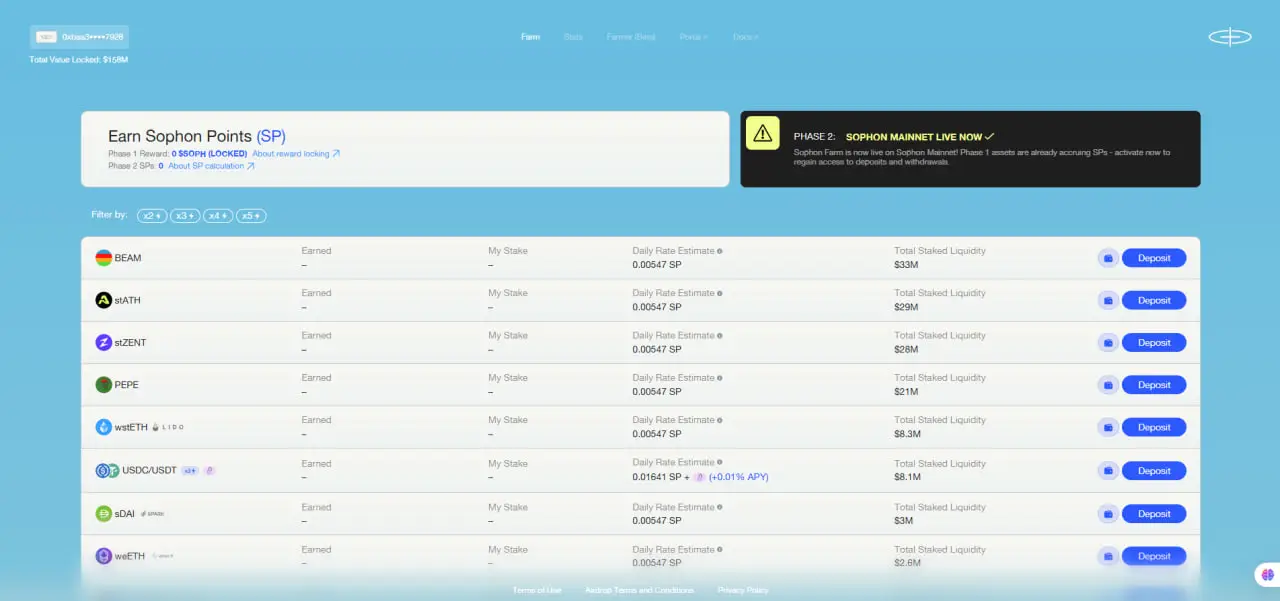Deposit into the USDC/USDT pool
Image resolution: width=1280 pixels, height=601 pixels.
click(1154, 470)
